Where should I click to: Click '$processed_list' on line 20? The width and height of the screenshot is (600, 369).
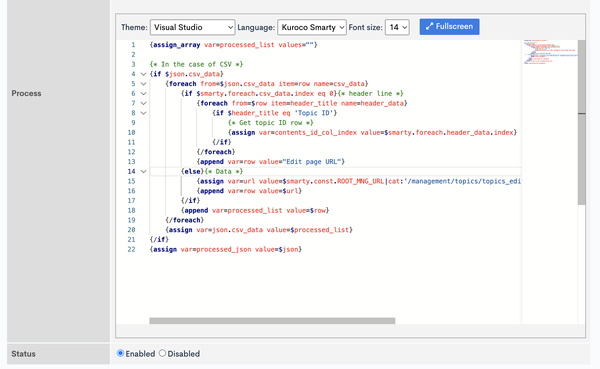tap(320, 230)
